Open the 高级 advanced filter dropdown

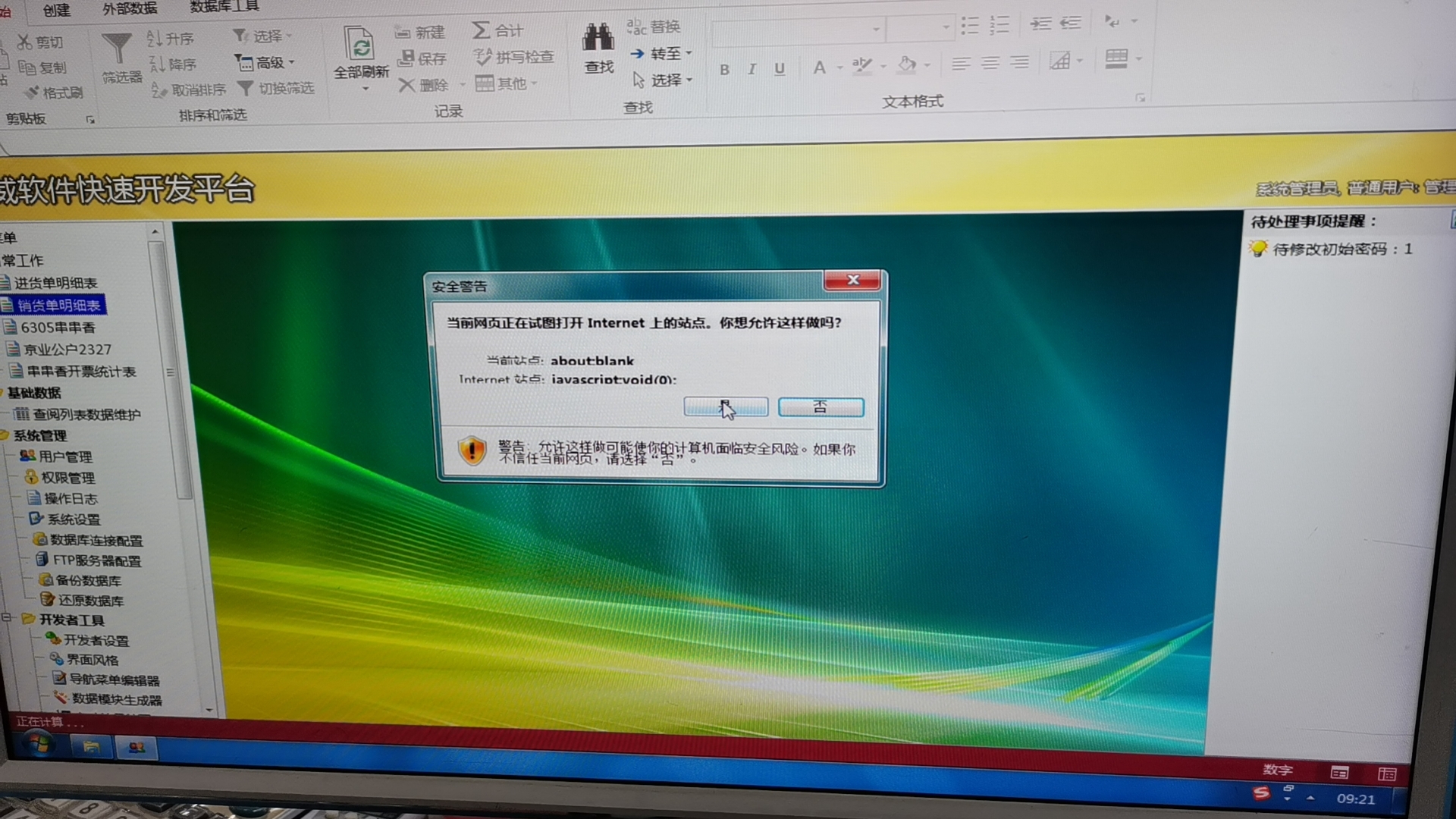pyautogui.click(x=265, y=62)
